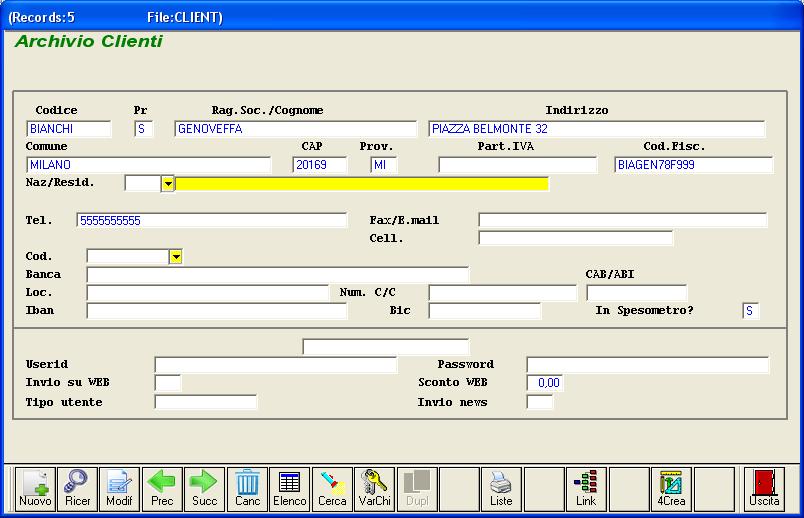Create a new record with Nuovo

coord(35,489)
